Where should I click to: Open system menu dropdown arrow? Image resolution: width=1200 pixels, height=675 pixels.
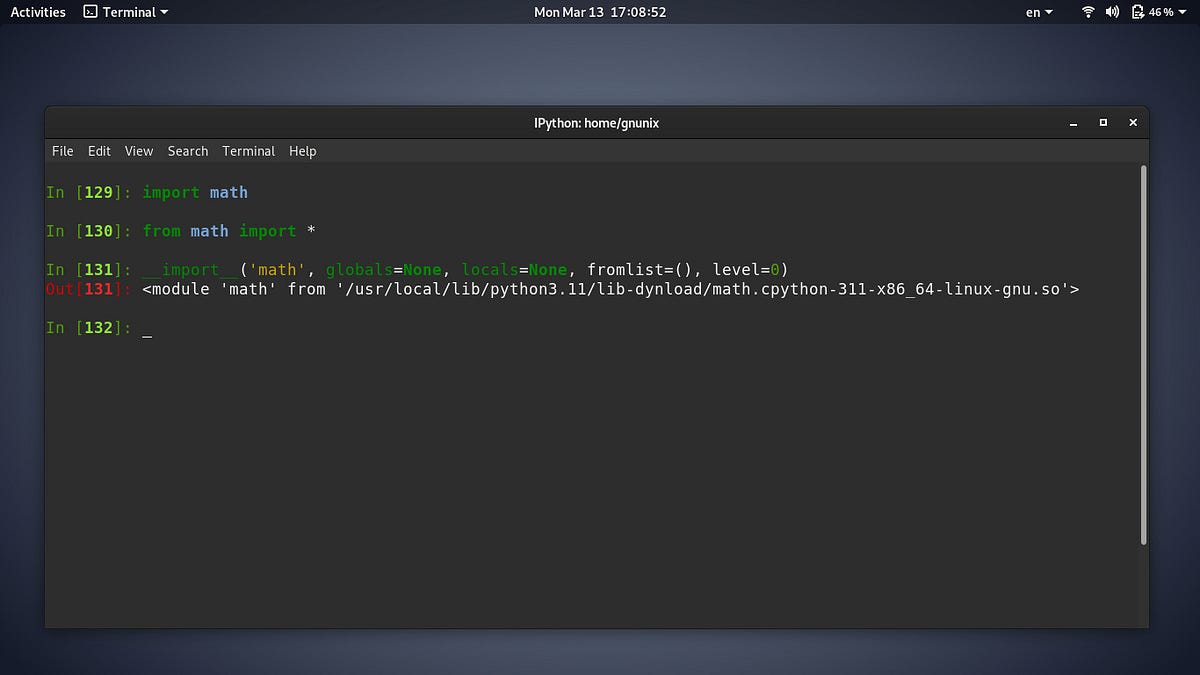(1184, 12)
